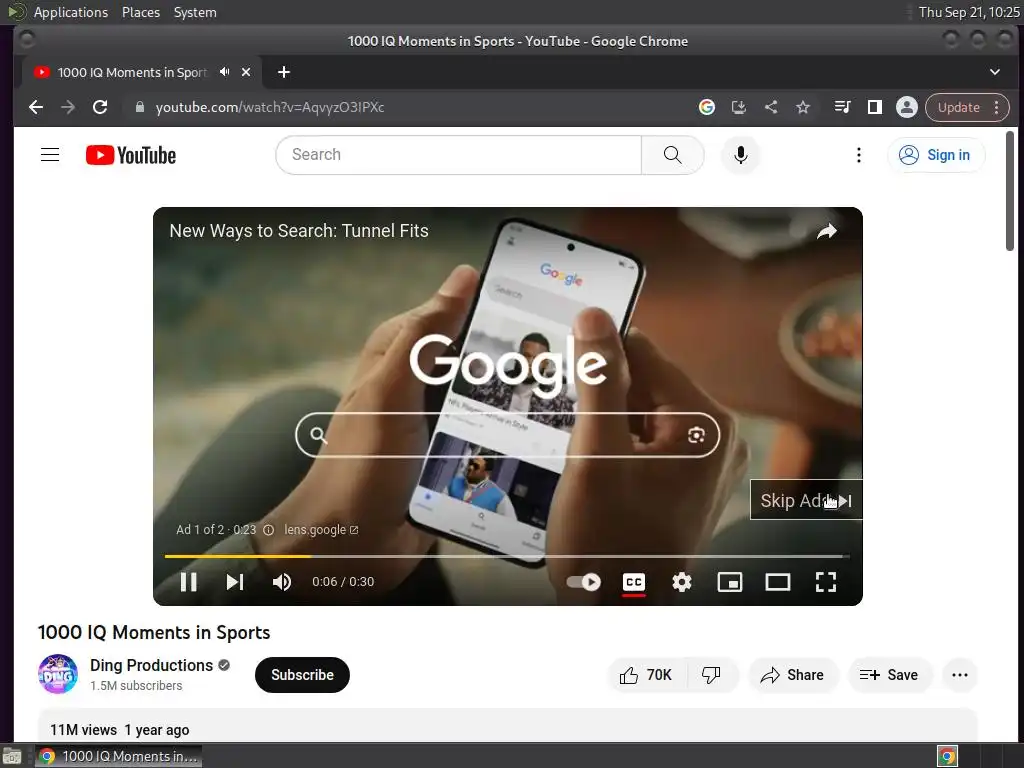Viewport: 1024px width, 768px height.
Task: Open the lens.google ad link
Action: [321, 530]
